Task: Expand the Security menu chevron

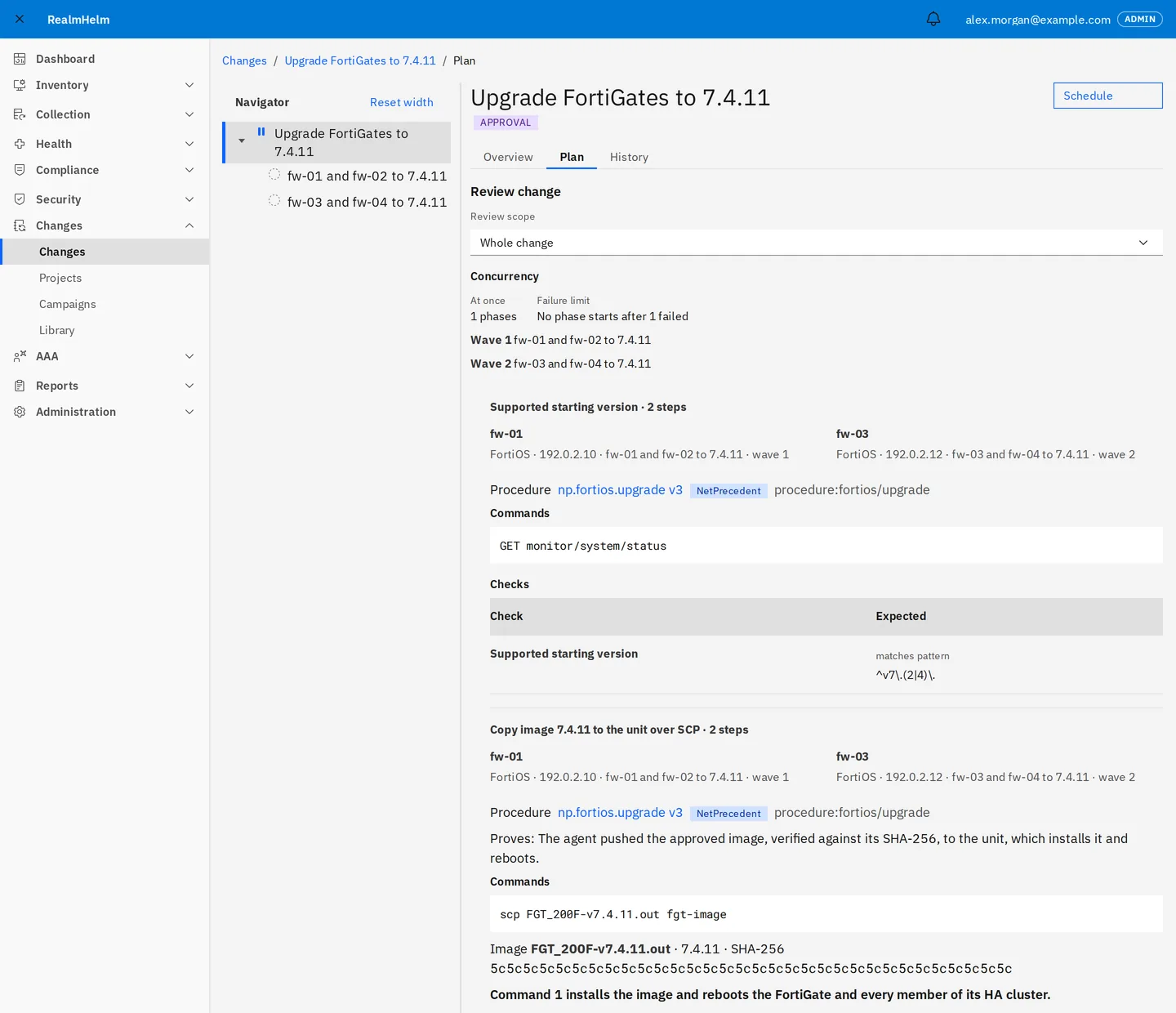Action: click(x=189, y=199)
